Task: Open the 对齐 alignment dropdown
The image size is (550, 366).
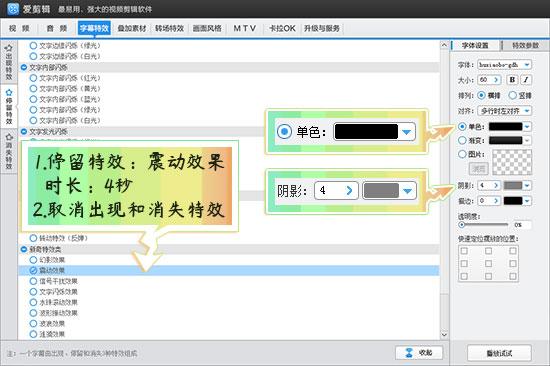Action: click(x=504, y=111)
